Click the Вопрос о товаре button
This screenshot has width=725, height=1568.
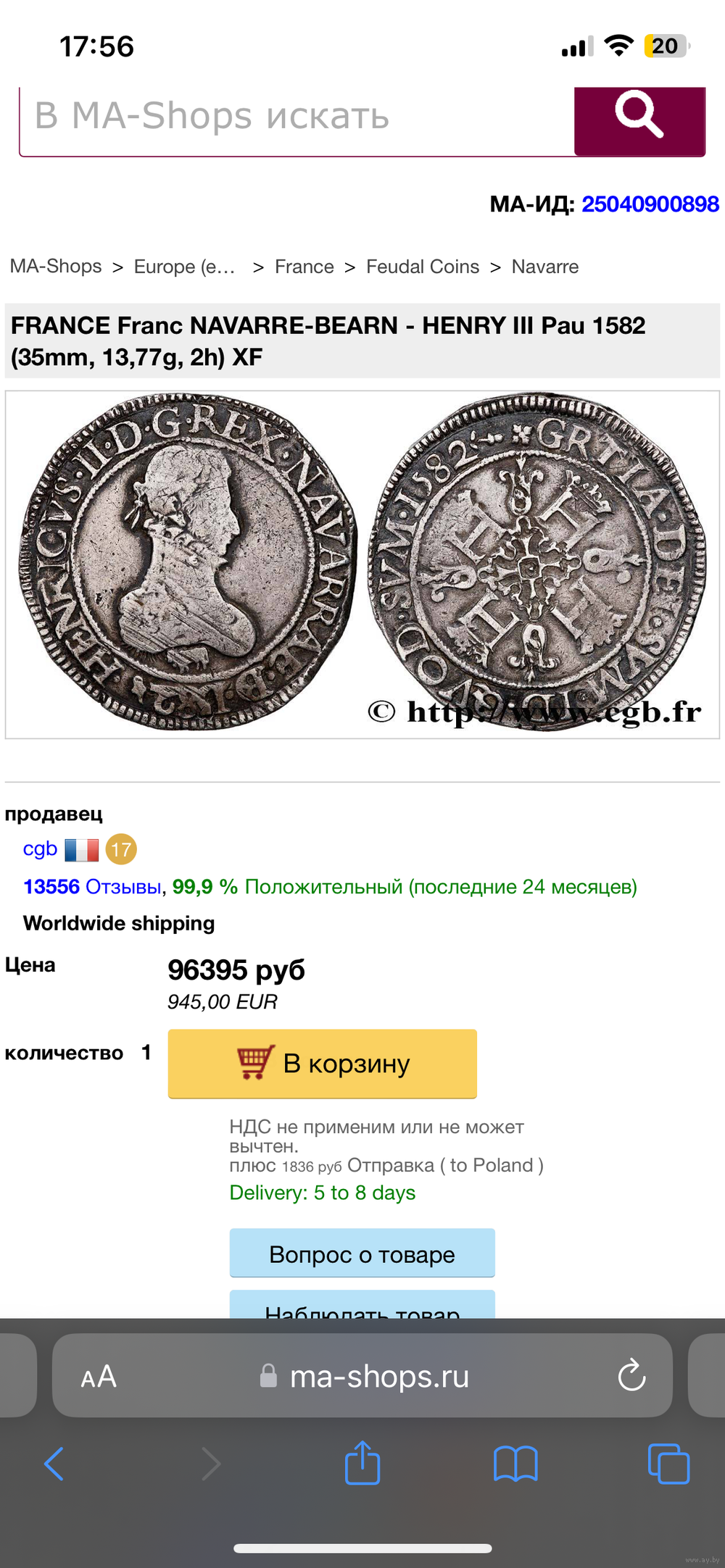pyautogui.click(x=362, y=1253)
